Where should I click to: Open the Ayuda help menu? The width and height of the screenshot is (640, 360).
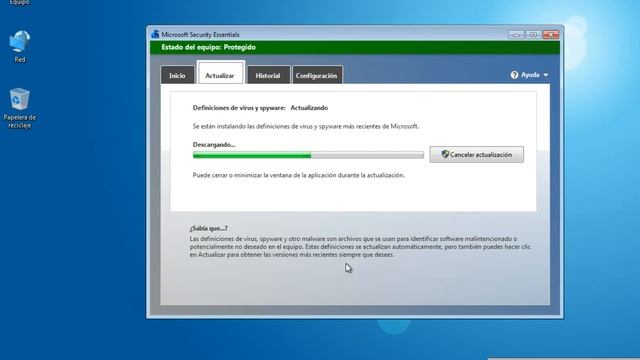(529, 75)
